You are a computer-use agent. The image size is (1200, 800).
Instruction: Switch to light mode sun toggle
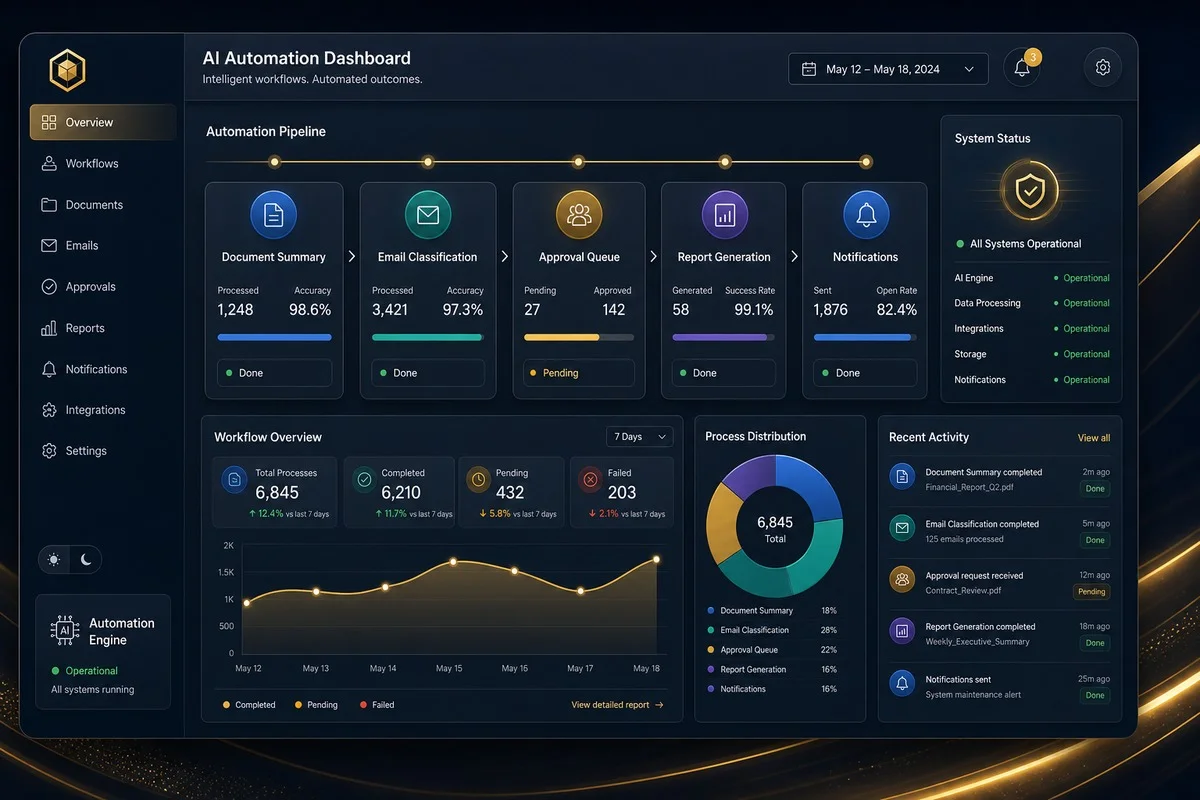click(x=54, y=560)
